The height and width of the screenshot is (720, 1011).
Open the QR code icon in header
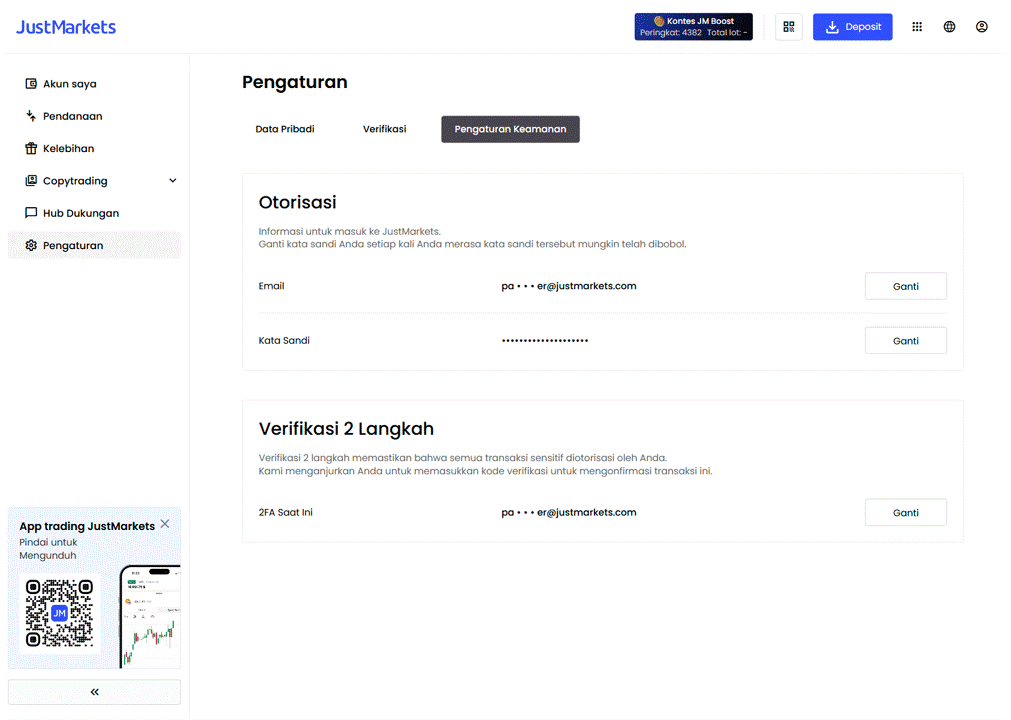click(789, 26)
